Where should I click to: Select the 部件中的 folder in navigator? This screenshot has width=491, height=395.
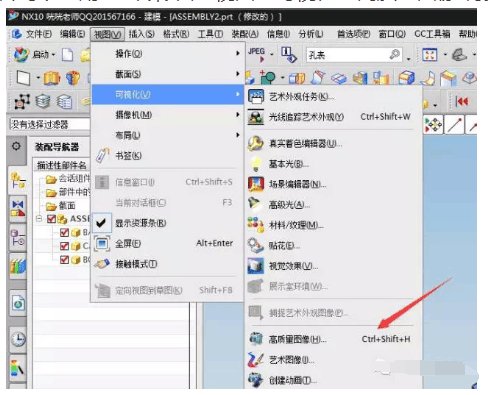tap(68, 192)
